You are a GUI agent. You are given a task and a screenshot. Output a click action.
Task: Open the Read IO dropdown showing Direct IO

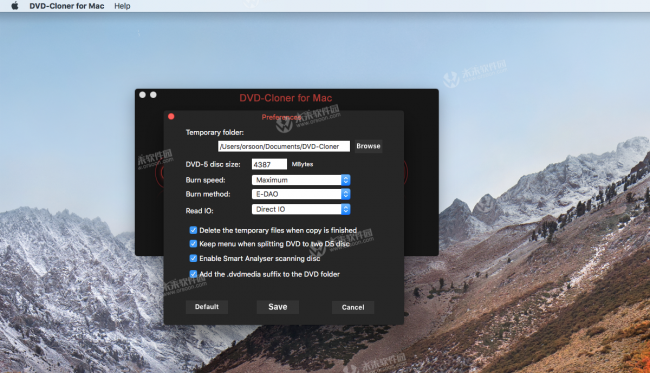[x=301, y=209]
